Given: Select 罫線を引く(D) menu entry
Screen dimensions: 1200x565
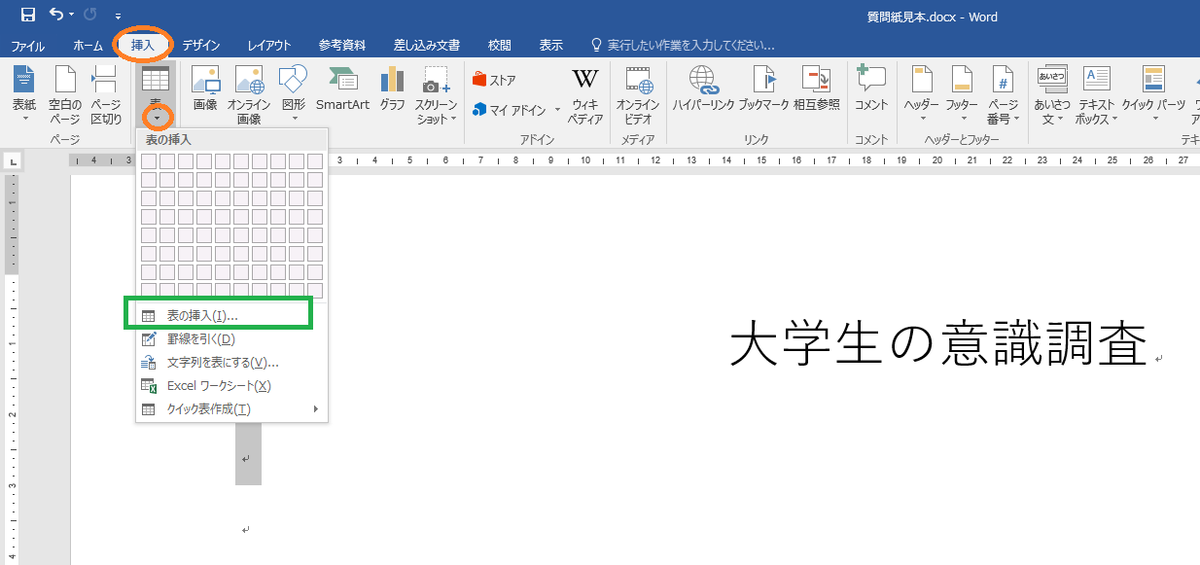Looking at the screenshot, I should click(x=231, y=338).
